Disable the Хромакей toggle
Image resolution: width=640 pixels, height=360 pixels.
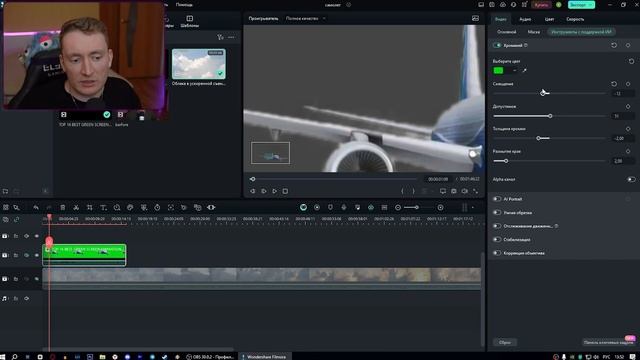(497, 45)
